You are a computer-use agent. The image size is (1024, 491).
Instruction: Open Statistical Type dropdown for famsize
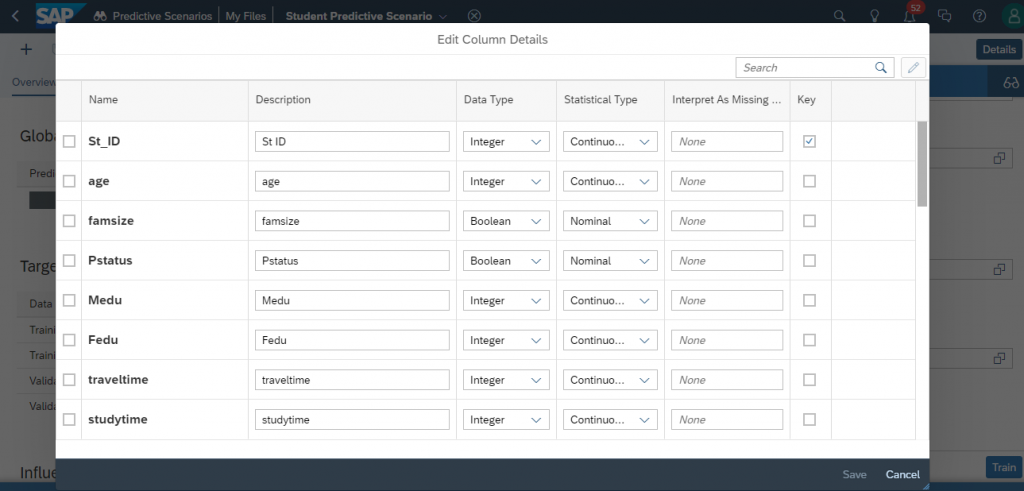610,221
